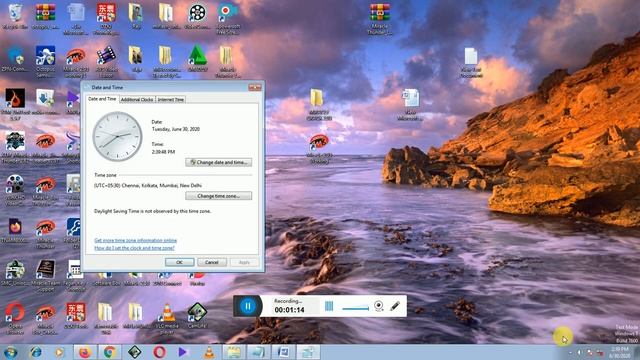Screen dimensions: 640x360
Task: Open the Windows Start menu
Action: coord(10,352)
